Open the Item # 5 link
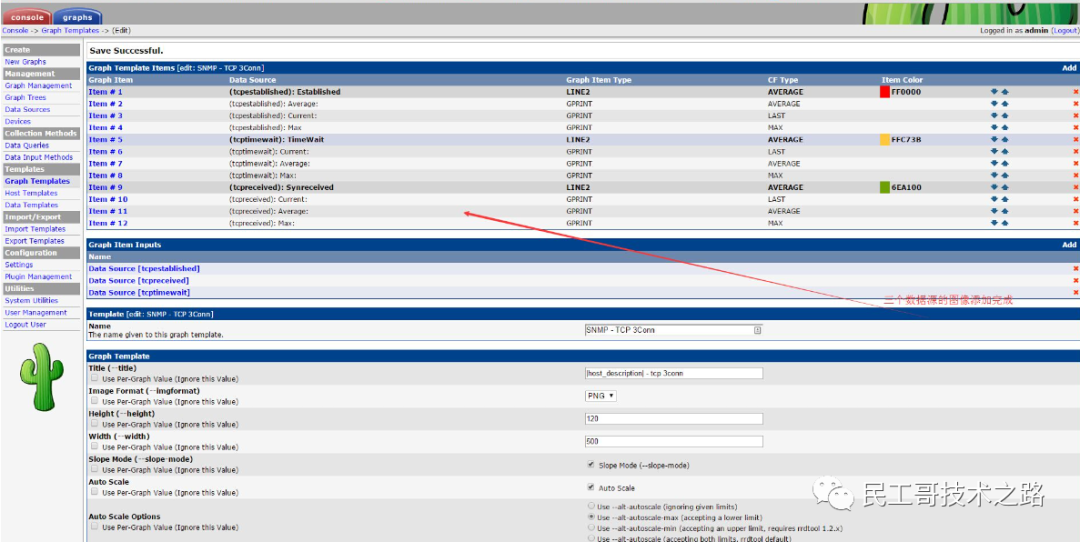This screenshot has height=542, width=1080. pos(105,139)
